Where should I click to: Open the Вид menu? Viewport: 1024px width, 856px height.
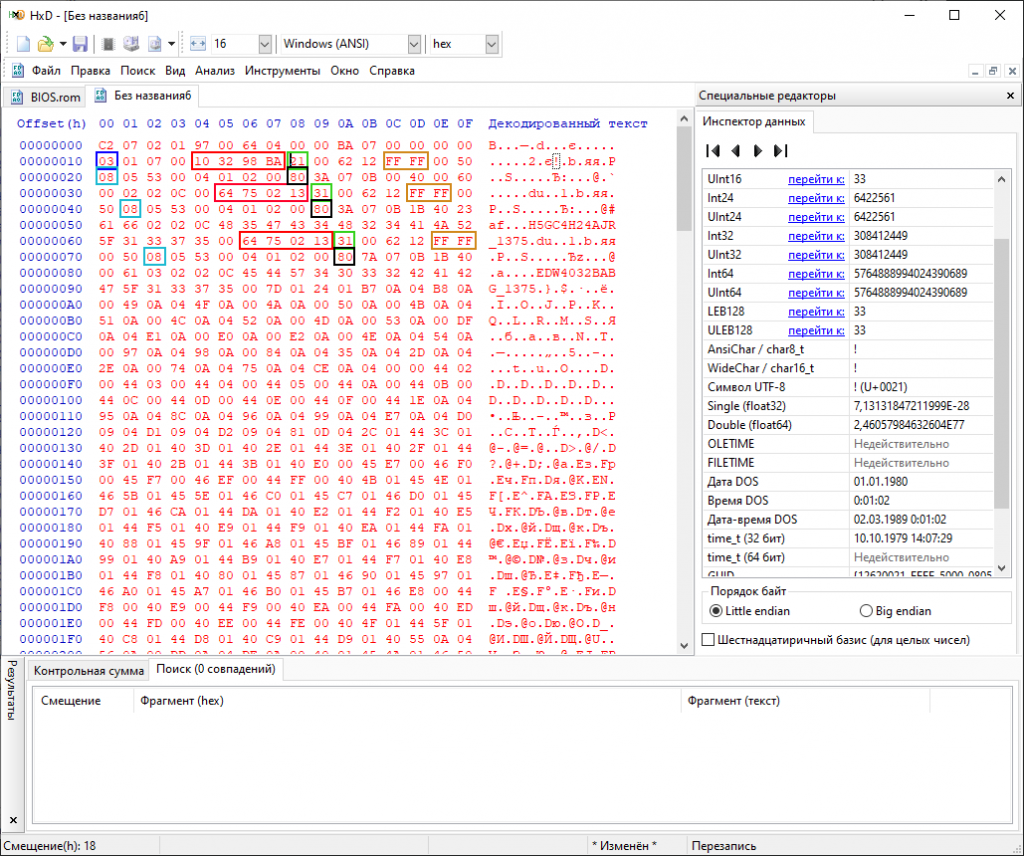[175, 71]
